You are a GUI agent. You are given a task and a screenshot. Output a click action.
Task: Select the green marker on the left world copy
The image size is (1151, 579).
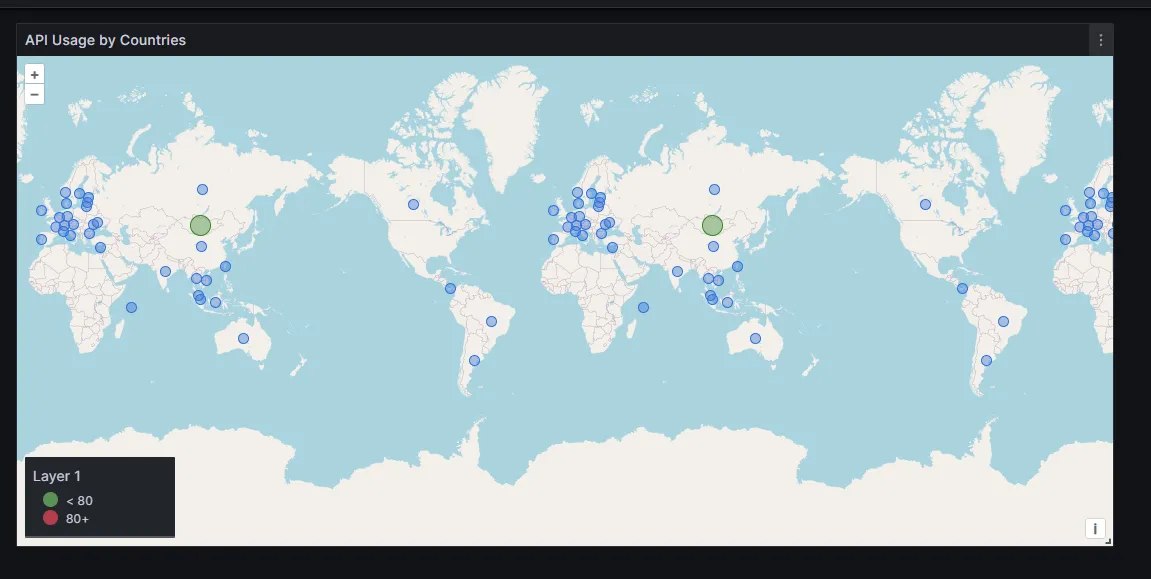(x=200, y=224)
